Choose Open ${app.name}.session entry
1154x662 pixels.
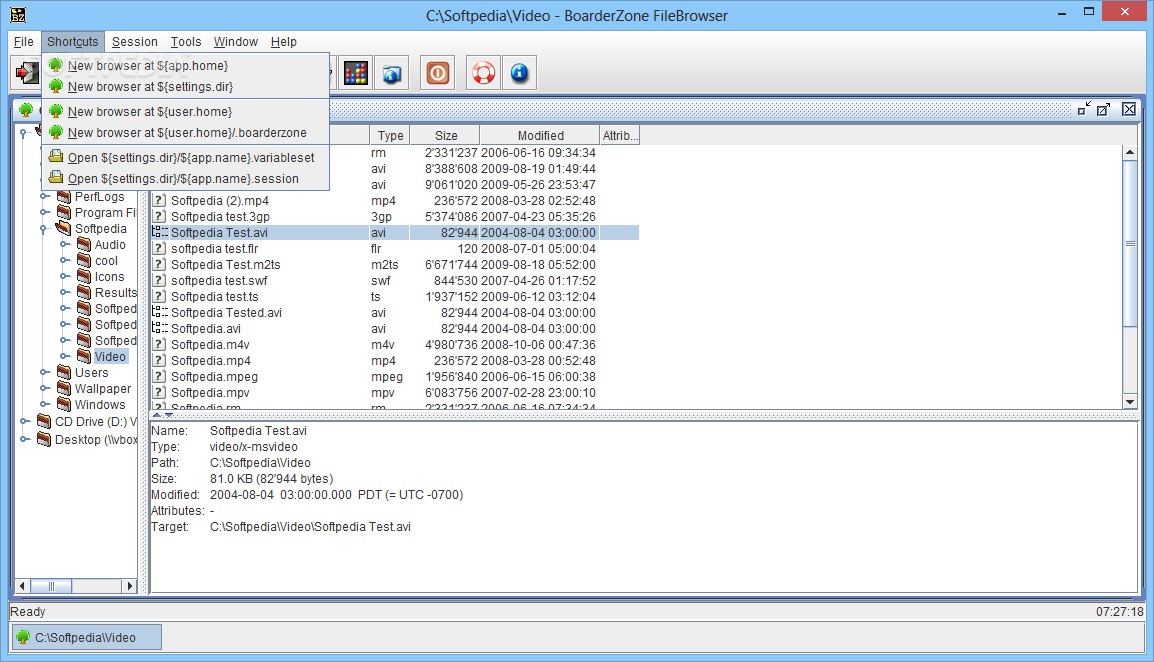(185, 179)
